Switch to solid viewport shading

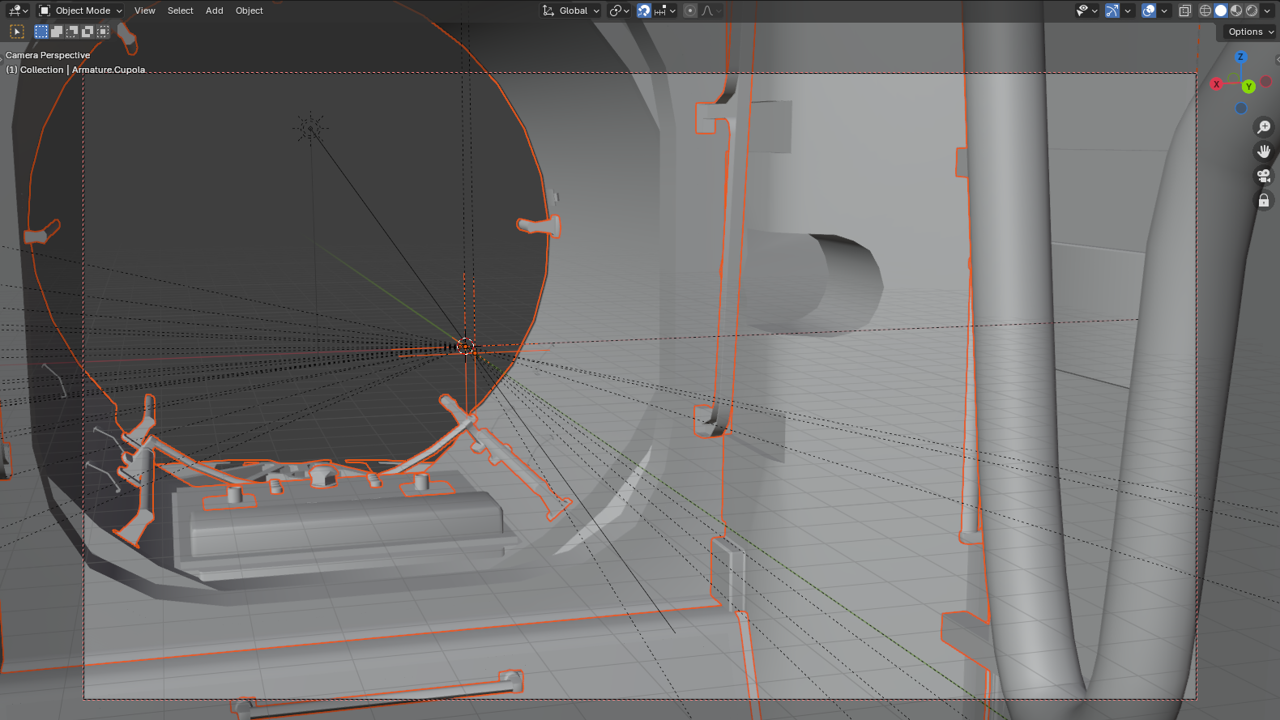(1221, 10)
